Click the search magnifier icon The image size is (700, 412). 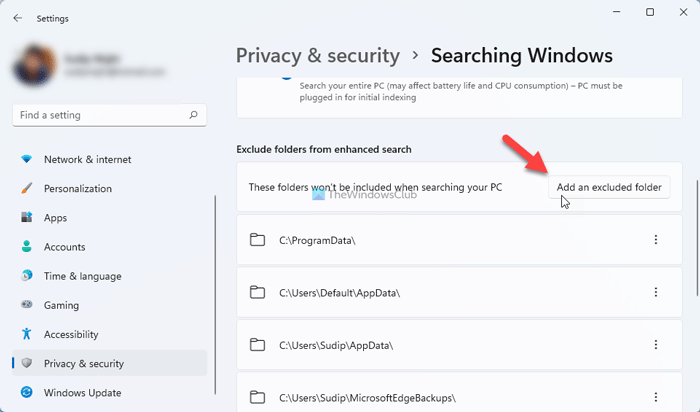point(194,117)
